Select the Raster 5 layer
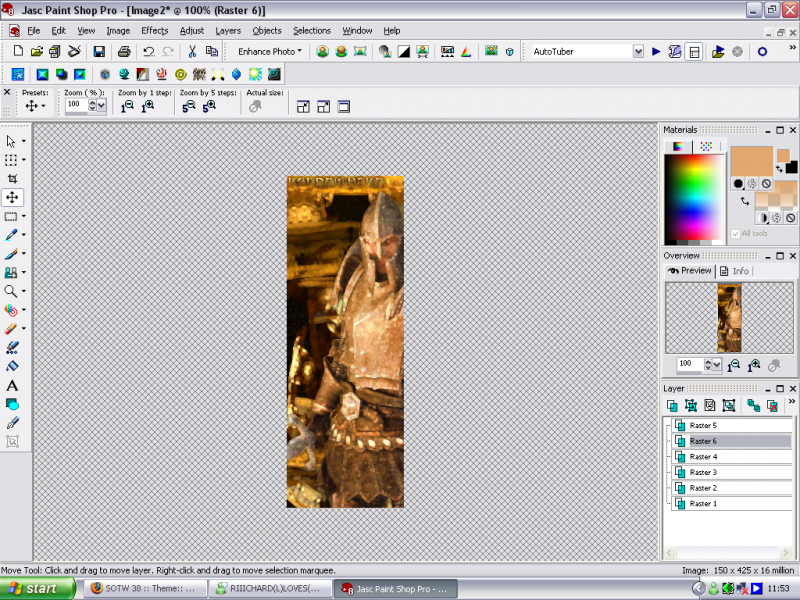 (732, 425)
